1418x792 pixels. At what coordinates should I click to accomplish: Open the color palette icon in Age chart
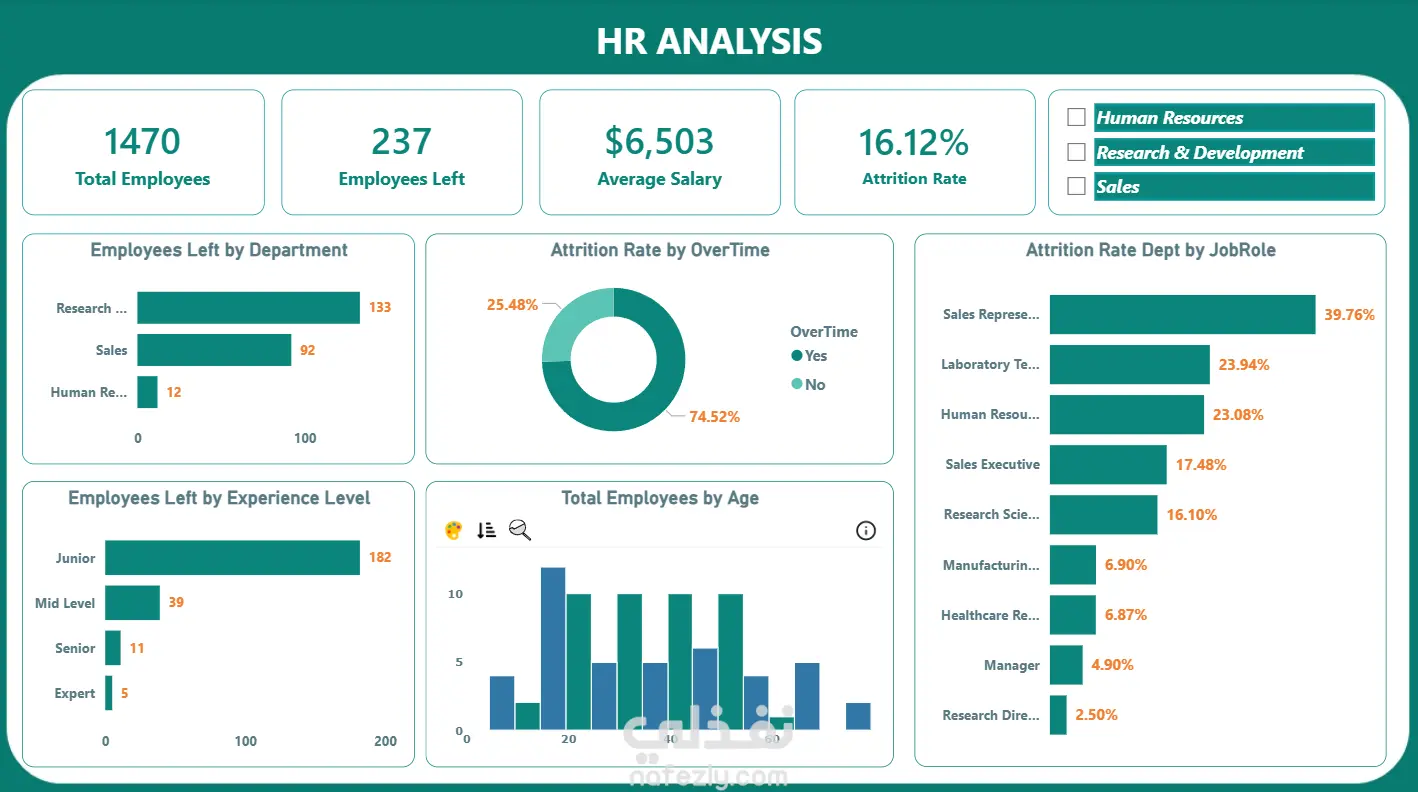(x=453, y=531)
